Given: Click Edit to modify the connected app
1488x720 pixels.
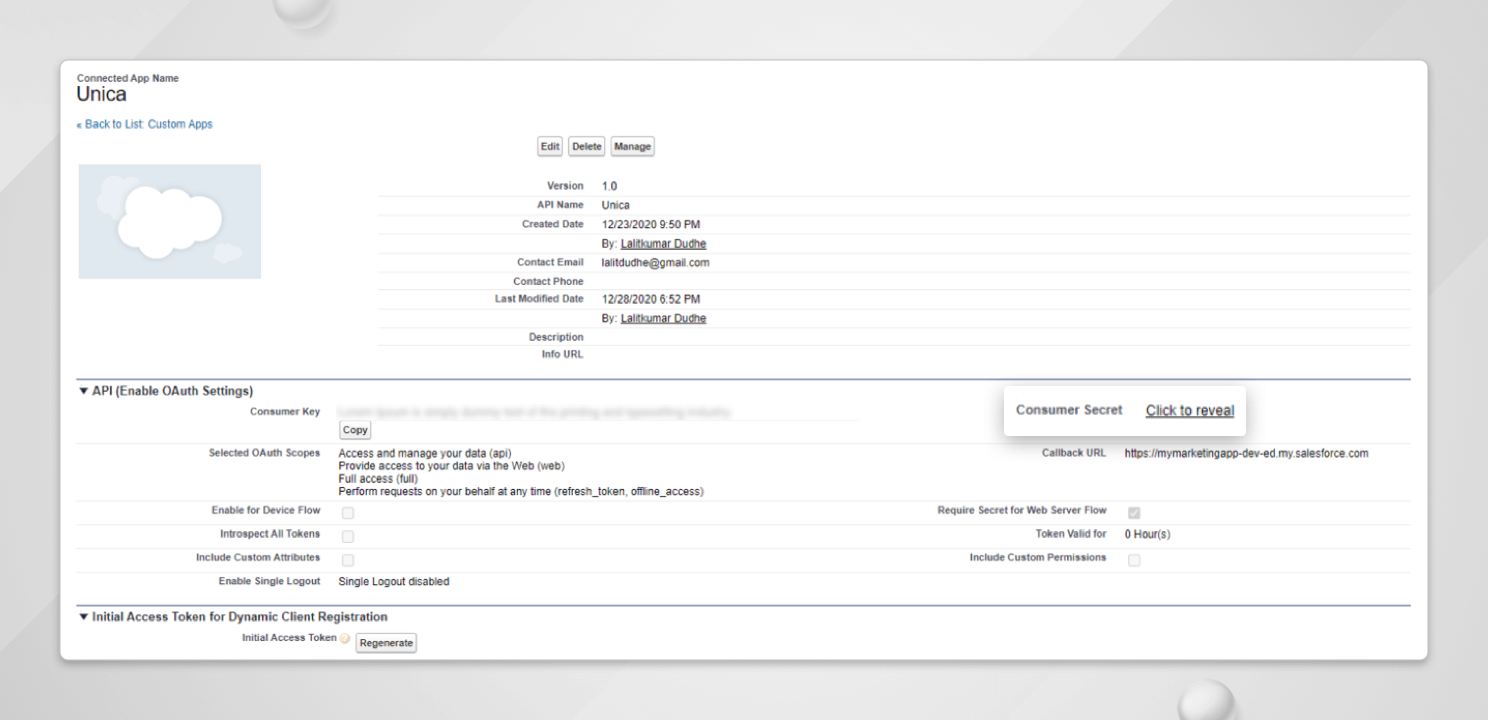Looking at the screenshot, I should pos(549,146).
